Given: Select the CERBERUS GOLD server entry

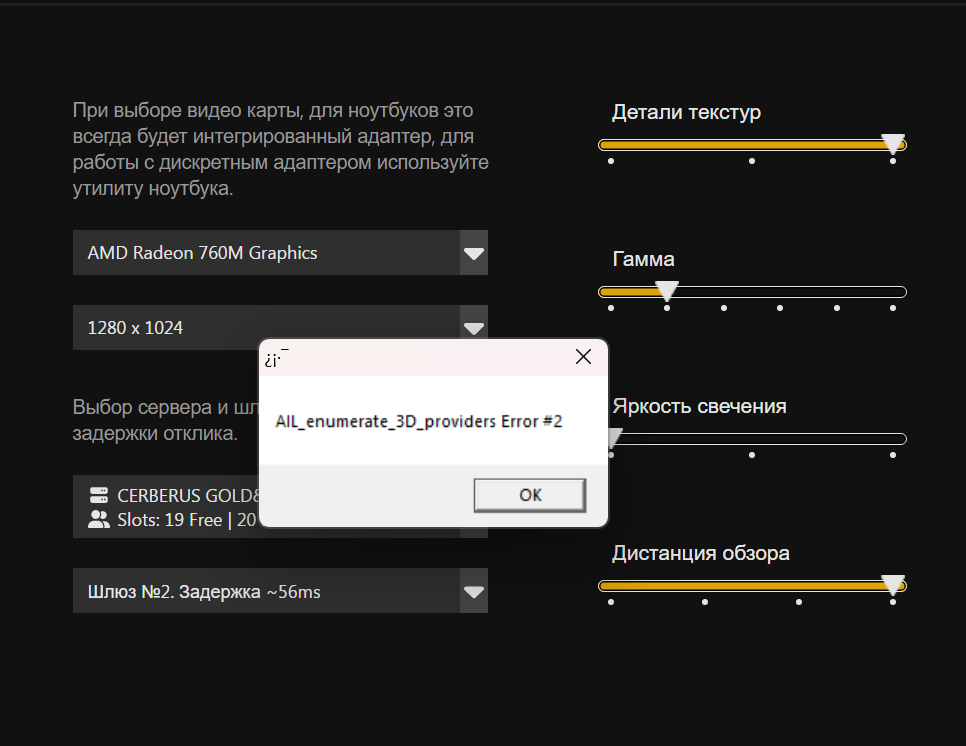Looking at the screenshot, I should 166,506.
